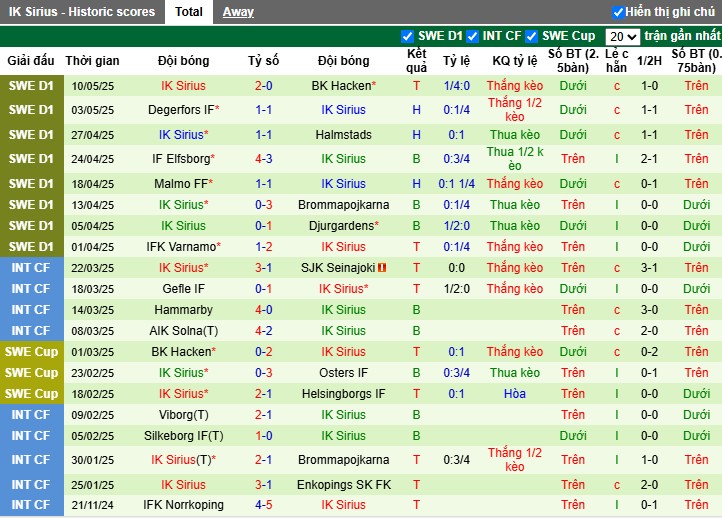
Task: Click IK Sirius(T) in 30/01/25 row
Action: (181, 460)
